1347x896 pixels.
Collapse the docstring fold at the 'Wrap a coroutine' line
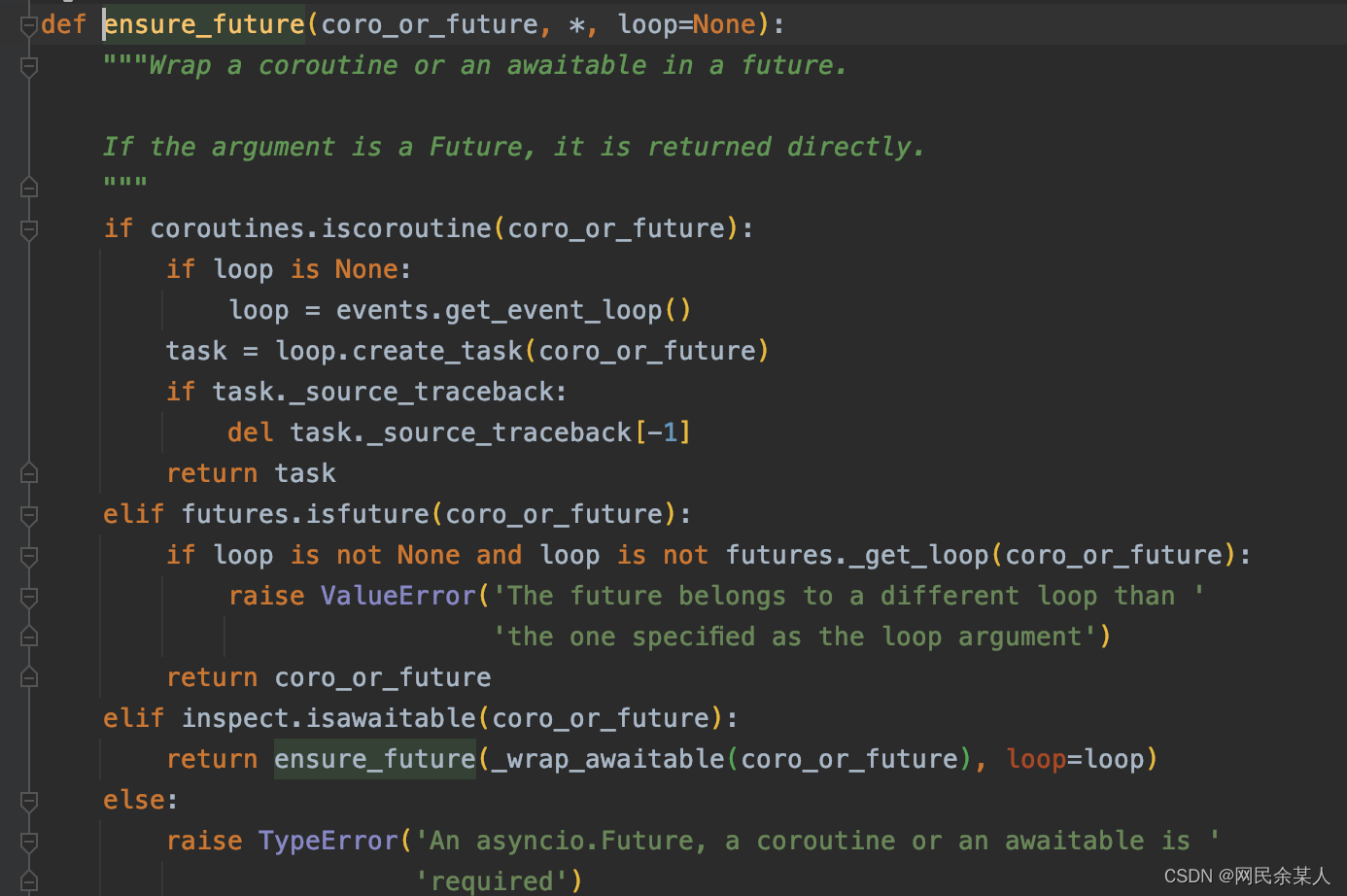coord(29,66)
